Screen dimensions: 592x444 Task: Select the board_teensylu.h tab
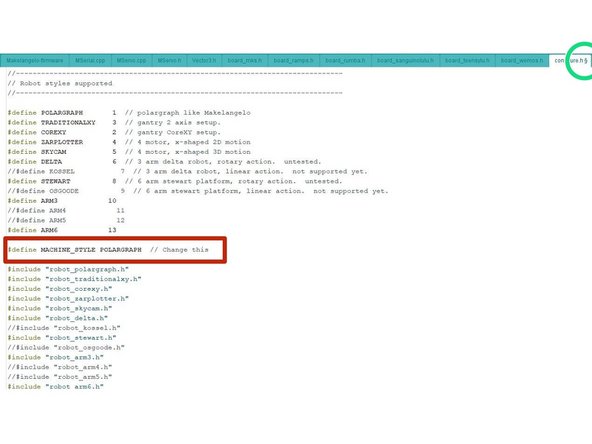(x=467, y=60)
